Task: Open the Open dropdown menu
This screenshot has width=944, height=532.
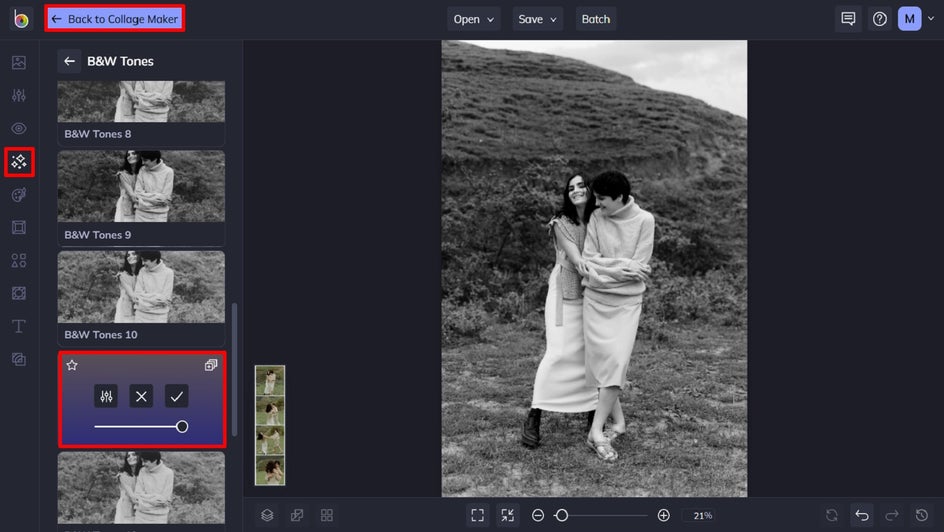Action: [x=473, y=19]
